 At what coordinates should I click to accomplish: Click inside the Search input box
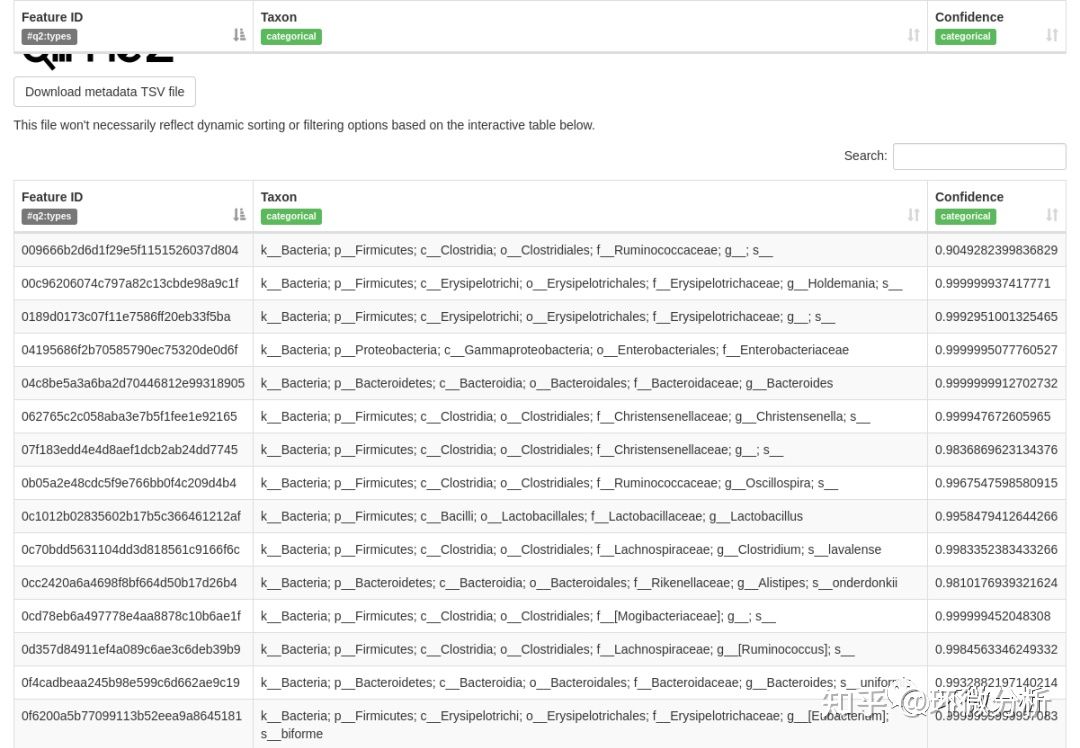click(978, 156)
